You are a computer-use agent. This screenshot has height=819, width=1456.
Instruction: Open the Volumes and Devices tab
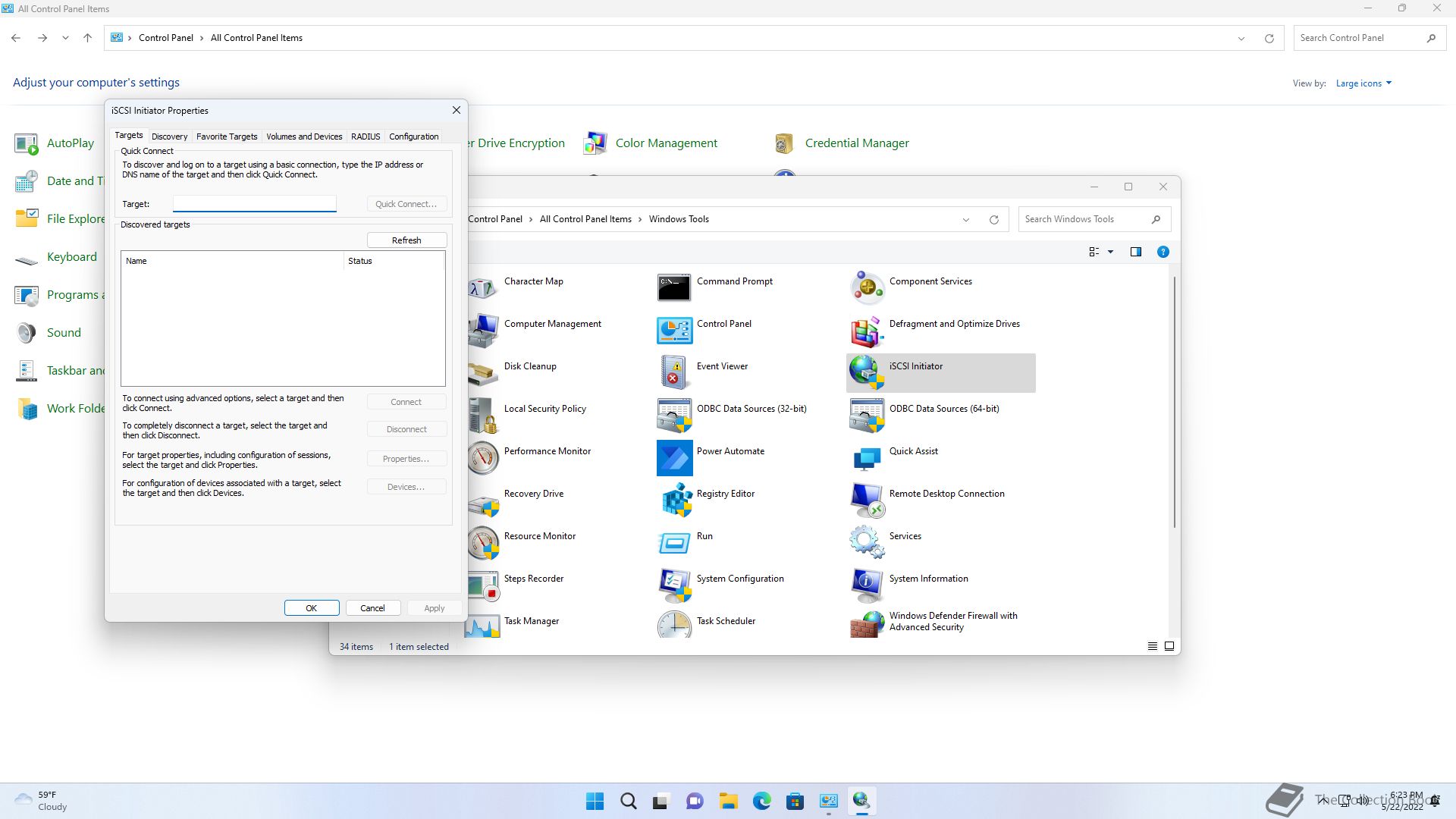304,136
